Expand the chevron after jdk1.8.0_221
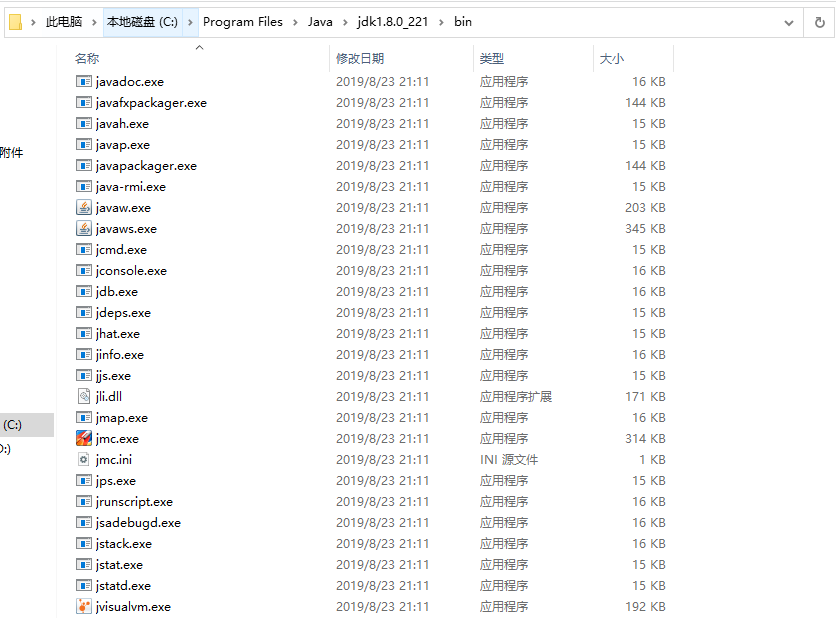Image resolution: width=836 pixels, height=621 pixels. [x=441, y=22]
